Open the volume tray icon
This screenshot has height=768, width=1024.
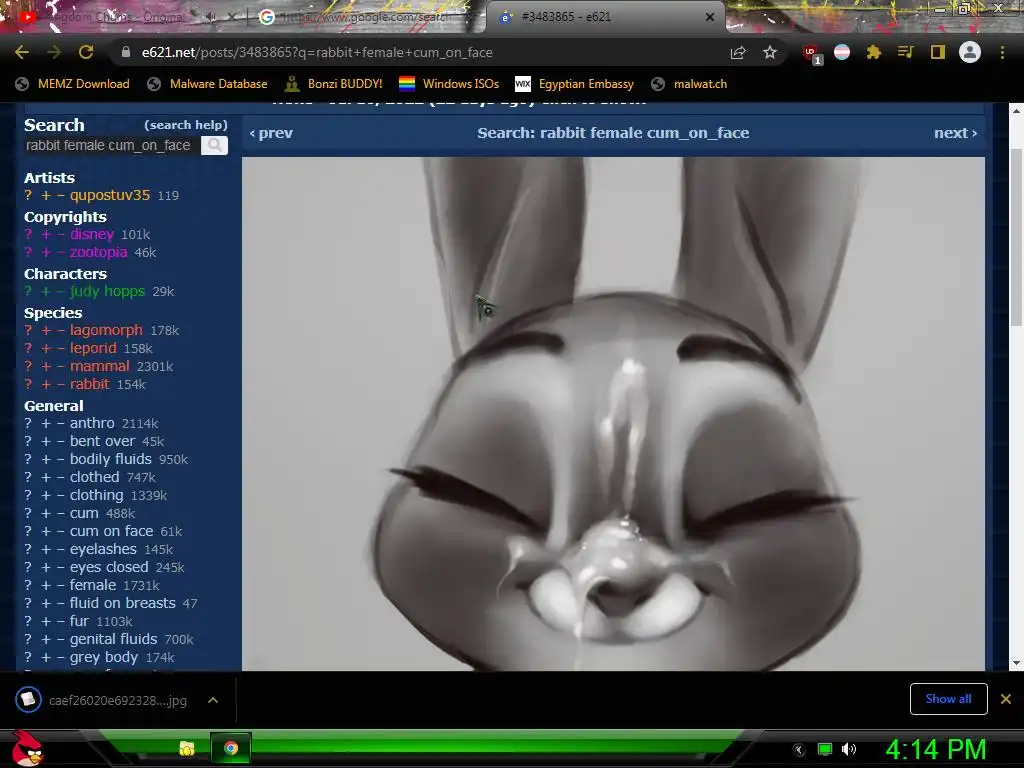tap(848, 749)
